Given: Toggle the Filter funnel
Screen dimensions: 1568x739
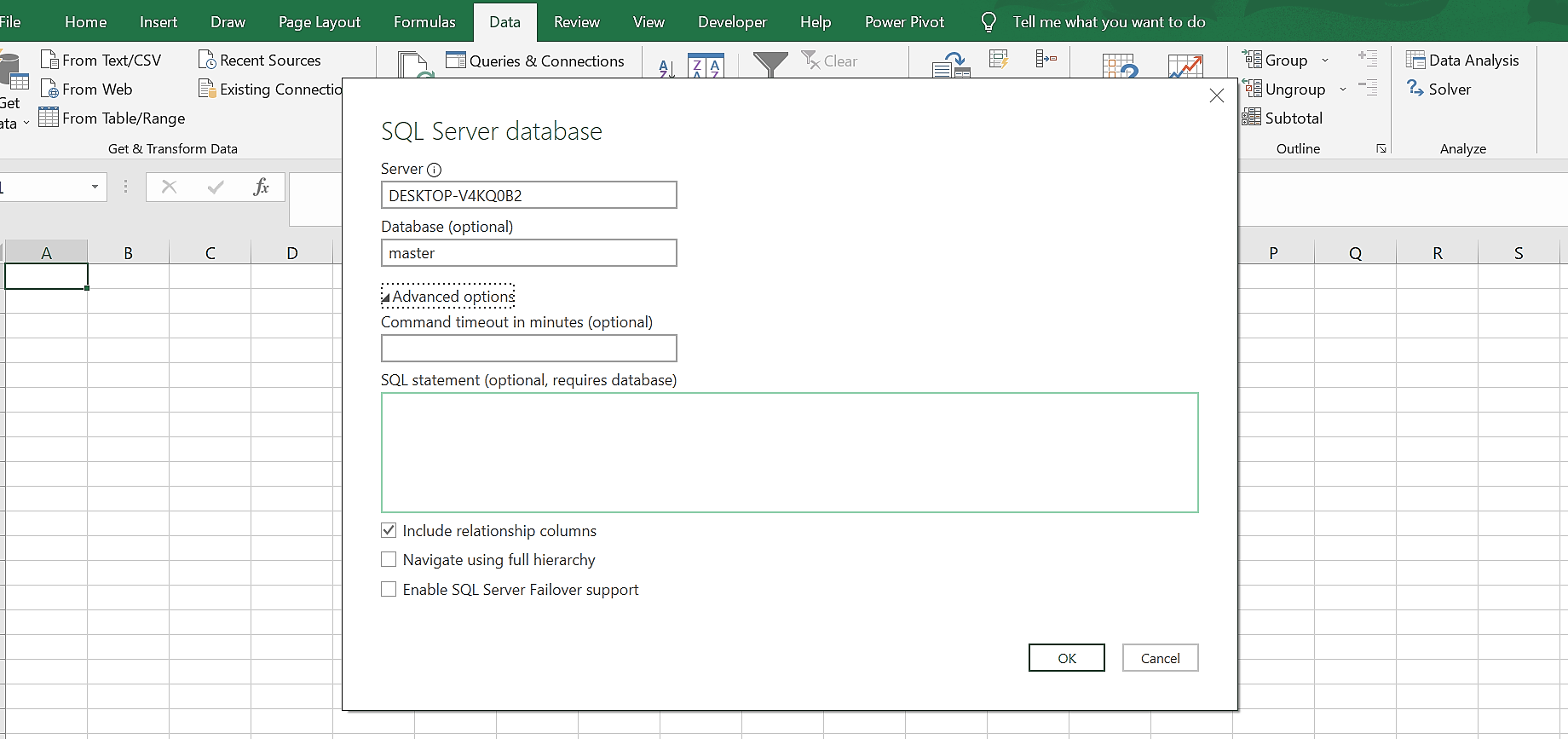Looking at the screenshot, I should (770, 65).
